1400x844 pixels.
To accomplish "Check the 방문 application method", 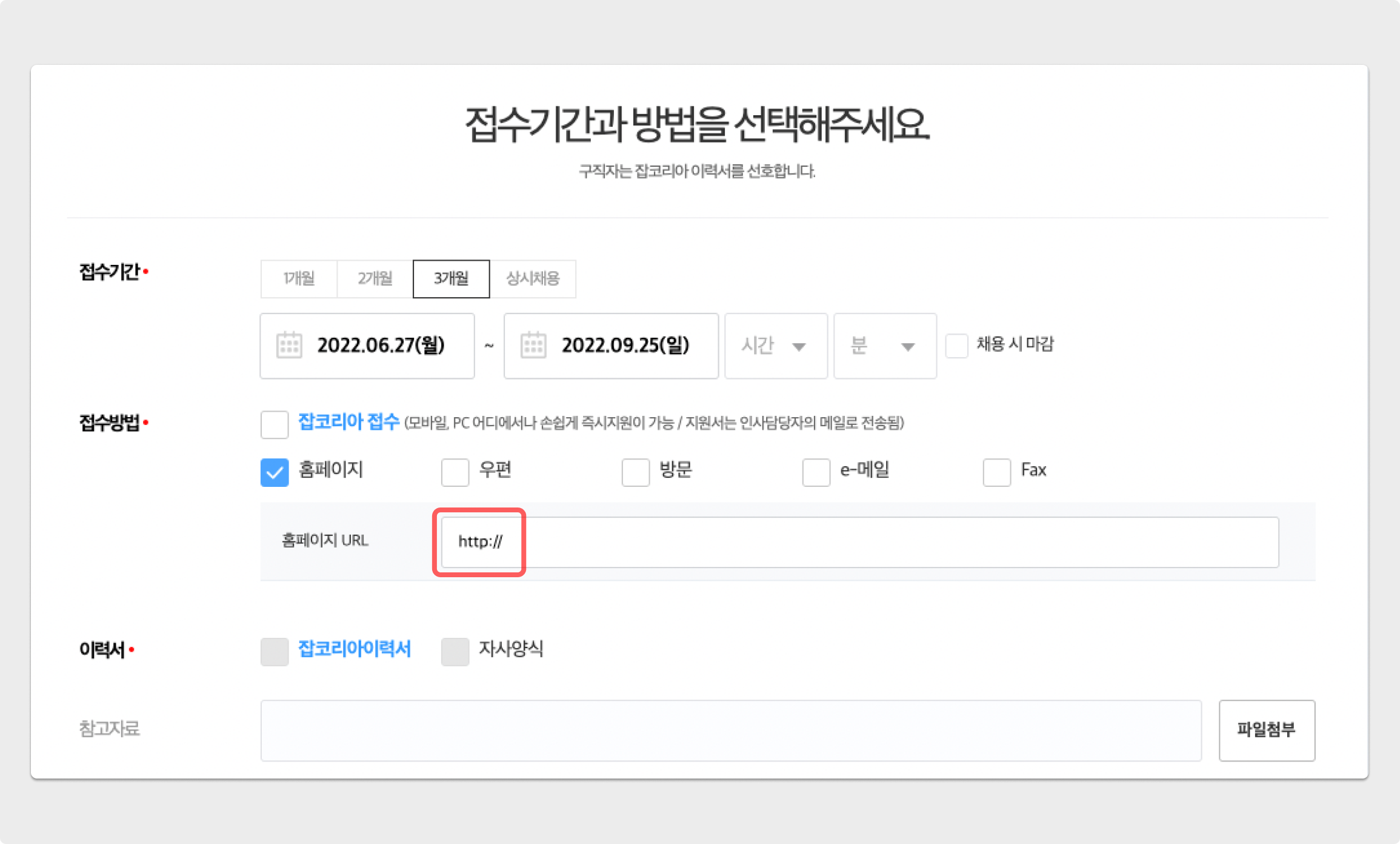I will 635,472.
